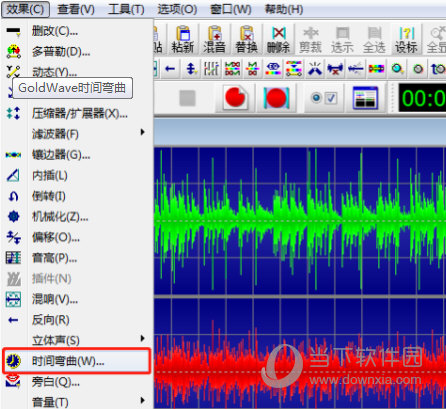Click the red record button

pyautogui.click(x=235, y=98)
